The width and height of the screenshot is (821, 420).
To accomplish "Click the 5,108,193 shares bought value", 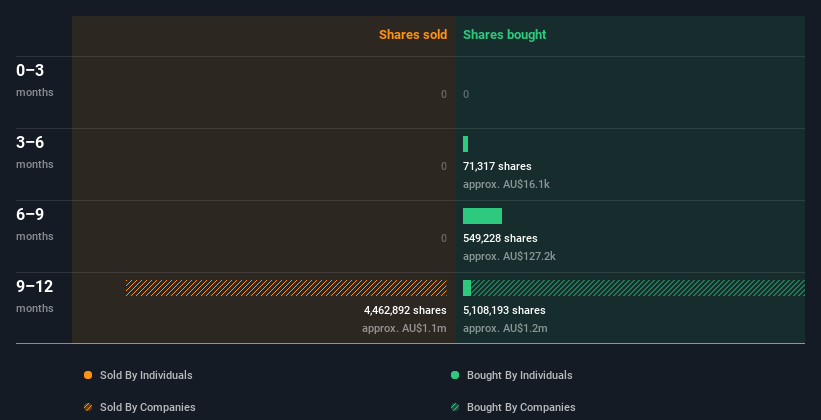I will click(x=504, y=310).
